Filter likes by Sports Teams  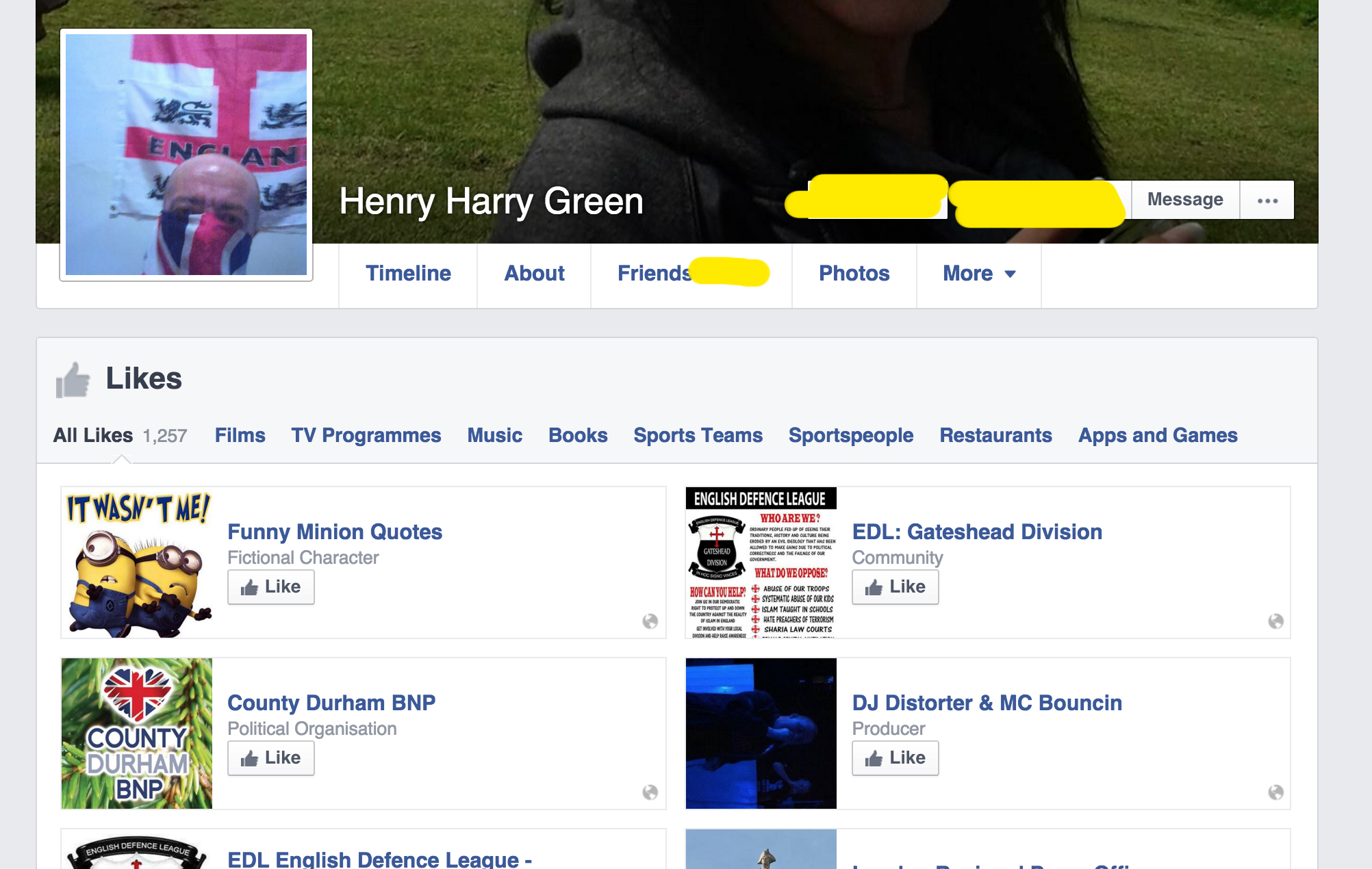click(x=698, y=435)
